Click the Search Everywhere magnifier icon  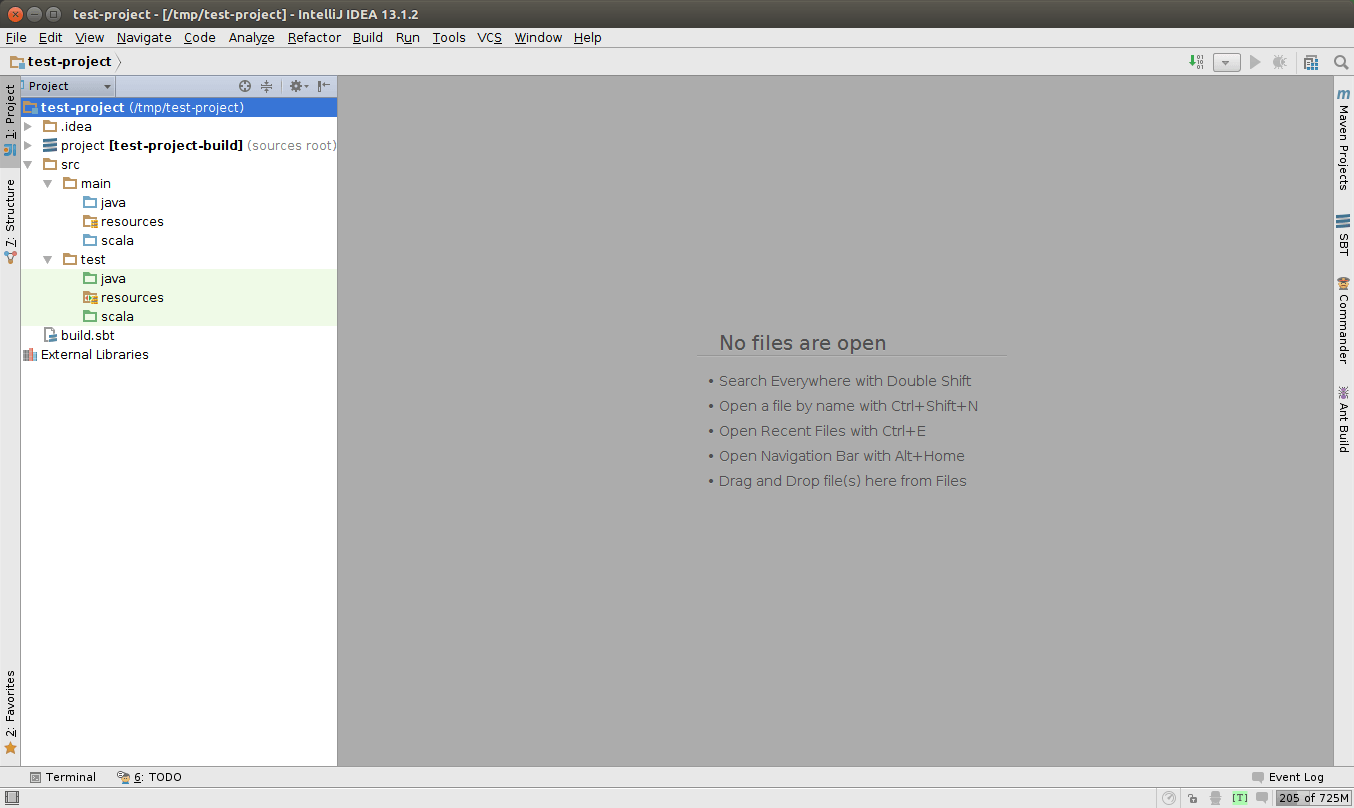[x=1341, y=62]
